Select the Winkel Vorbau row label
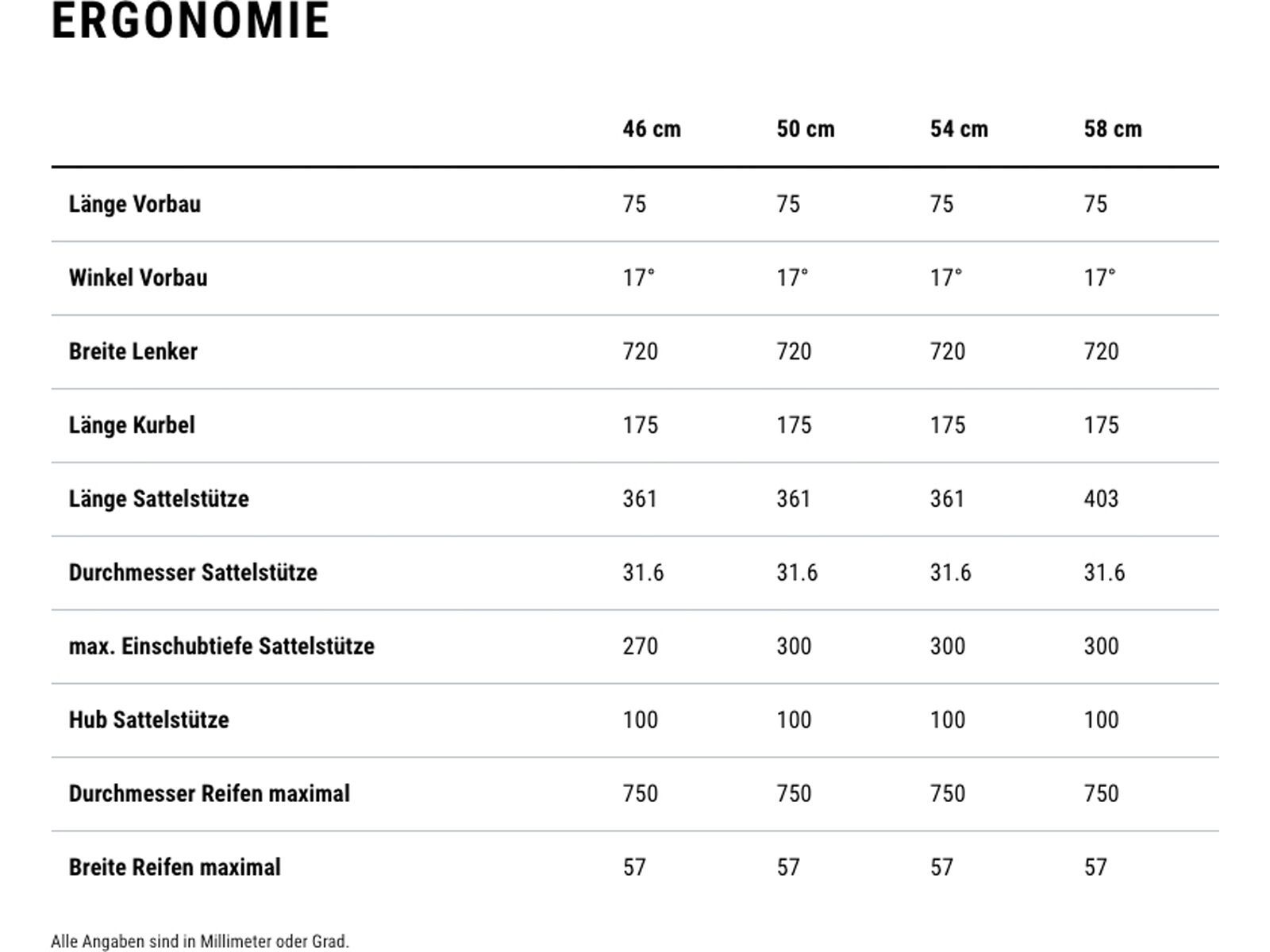1270x952 pixels. [138, 278]
